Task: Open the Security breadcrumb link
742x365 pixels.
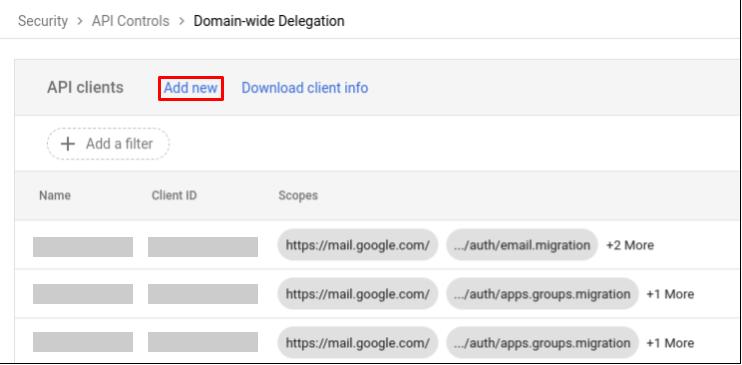Action: point(43,21)
